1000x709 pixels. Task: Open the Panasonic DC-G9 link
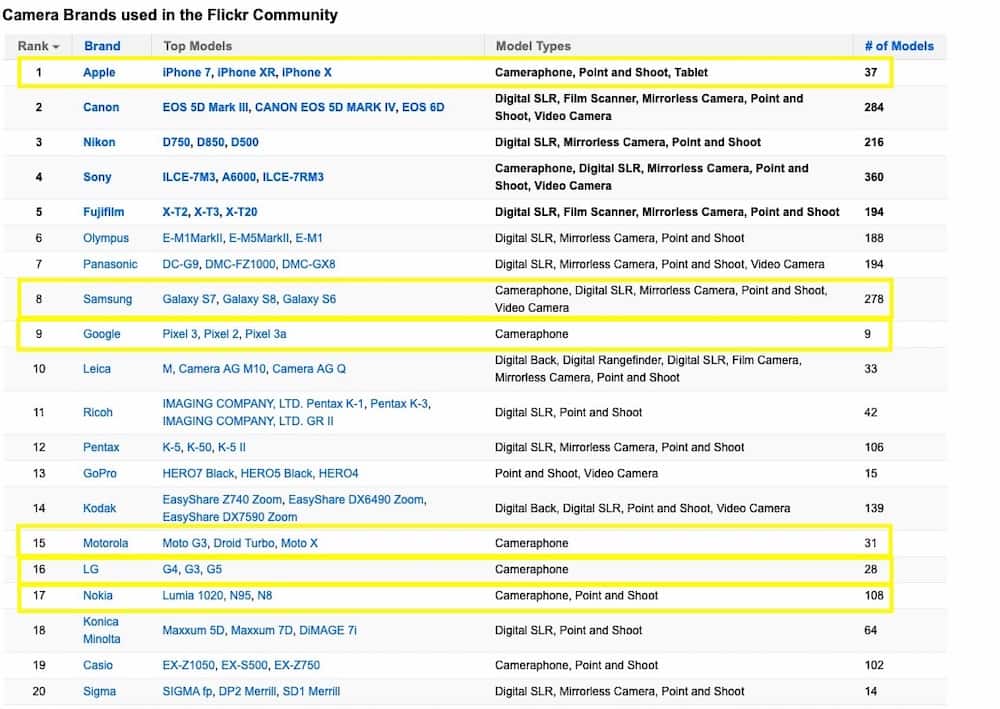pyautogui.click(x=180, y=264)
